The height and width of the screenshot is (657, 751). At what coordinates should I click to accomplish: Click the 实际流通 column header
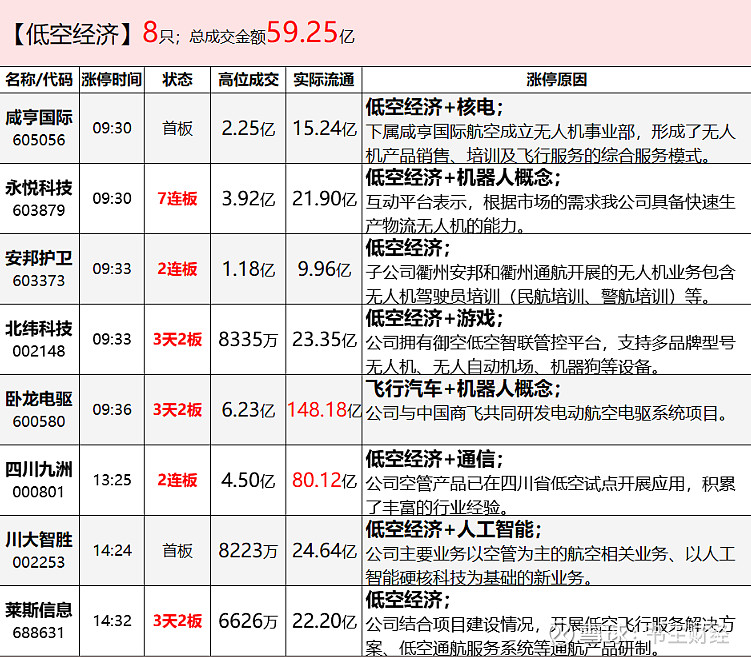[324, 79]
